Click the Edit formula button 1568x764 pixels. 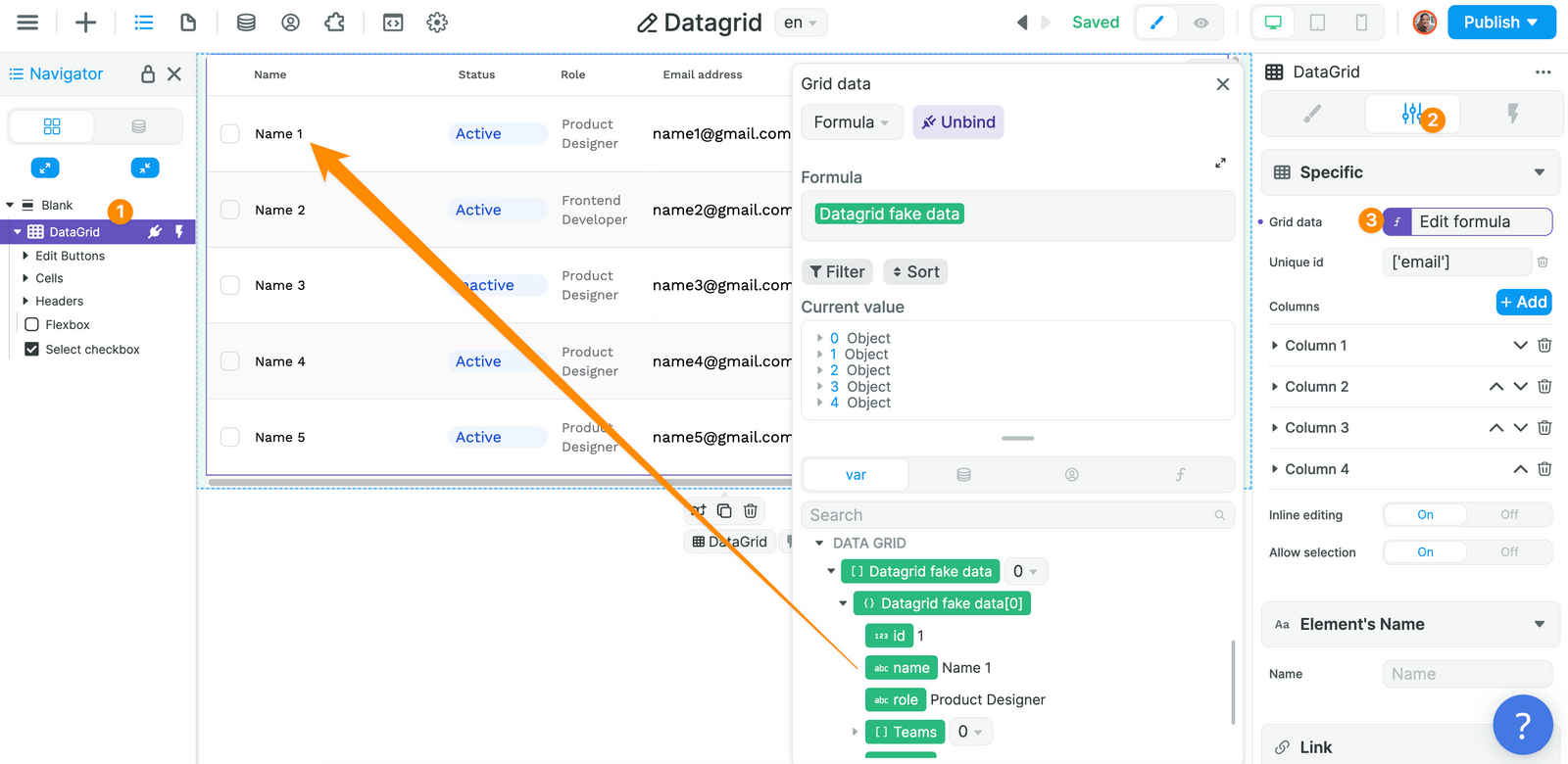pos(1468,221)
